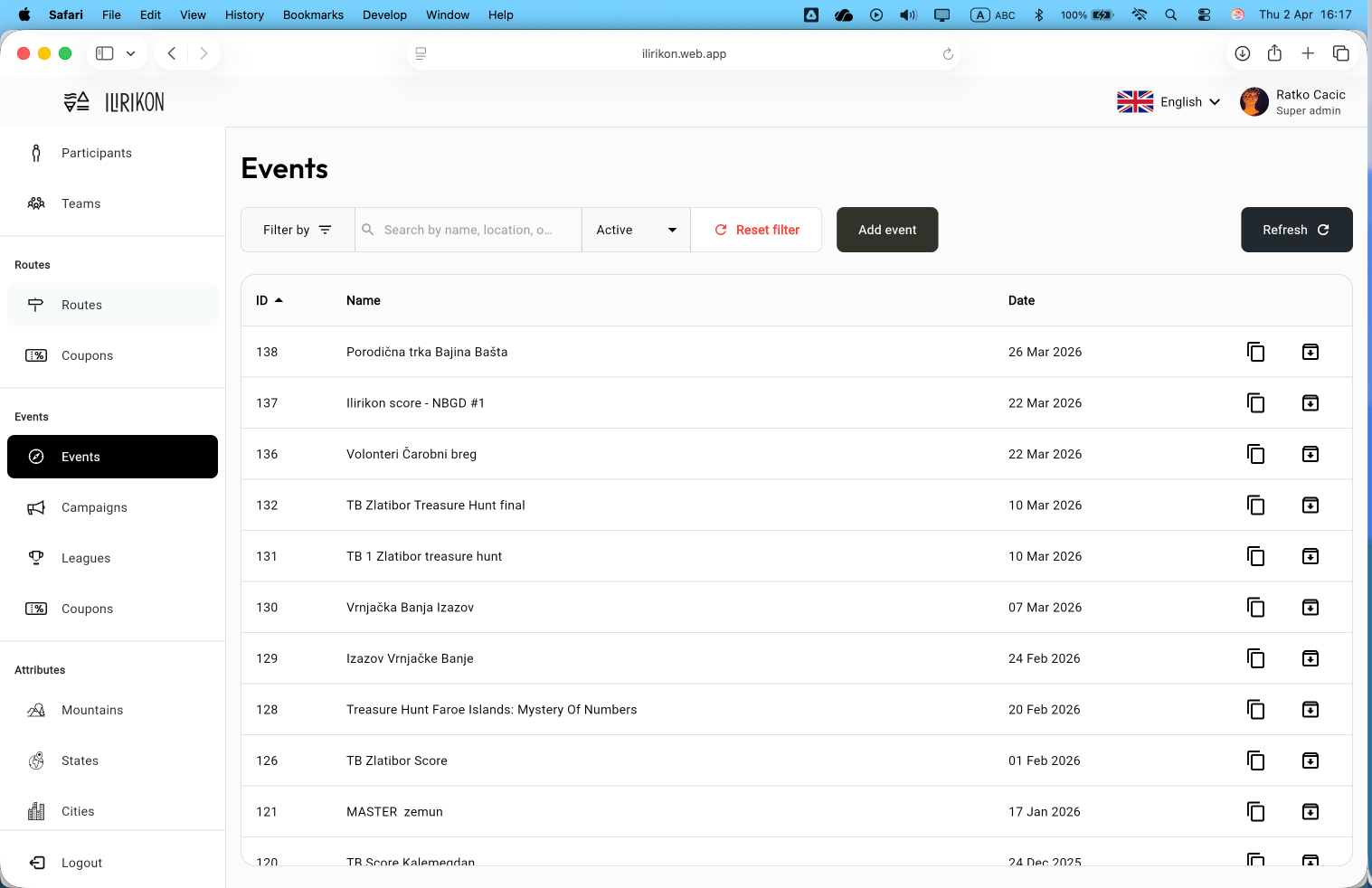
Task: Refresh the events list
Action: point(1295,230)
